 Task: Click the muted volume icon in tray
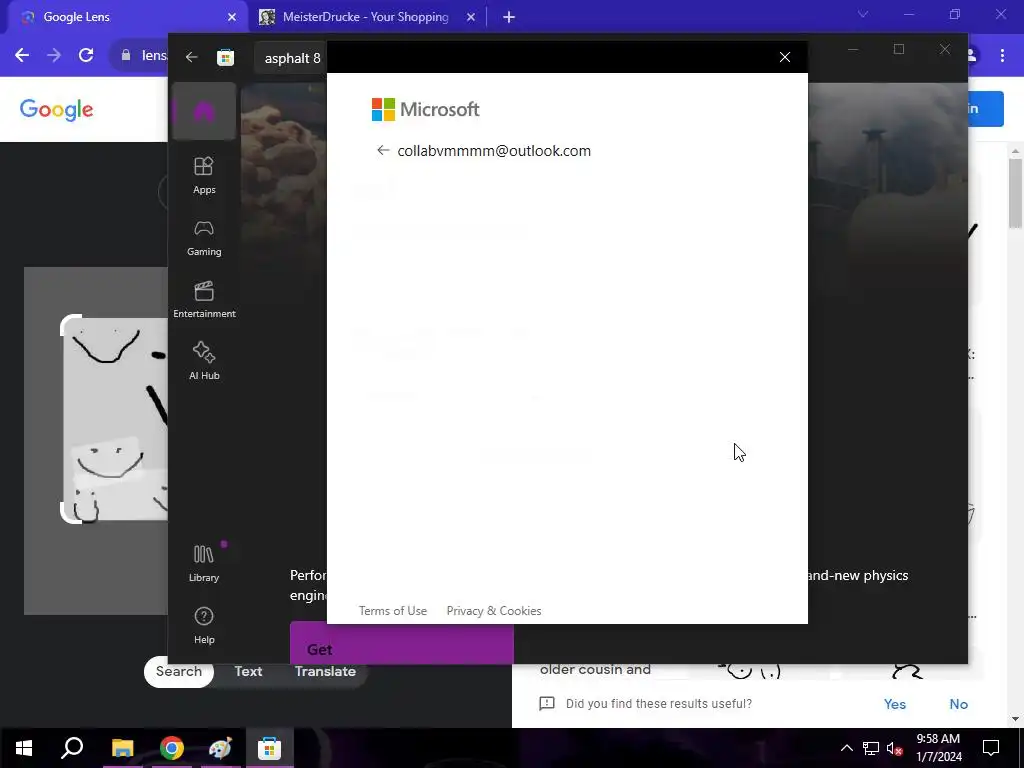pos(895,748)
